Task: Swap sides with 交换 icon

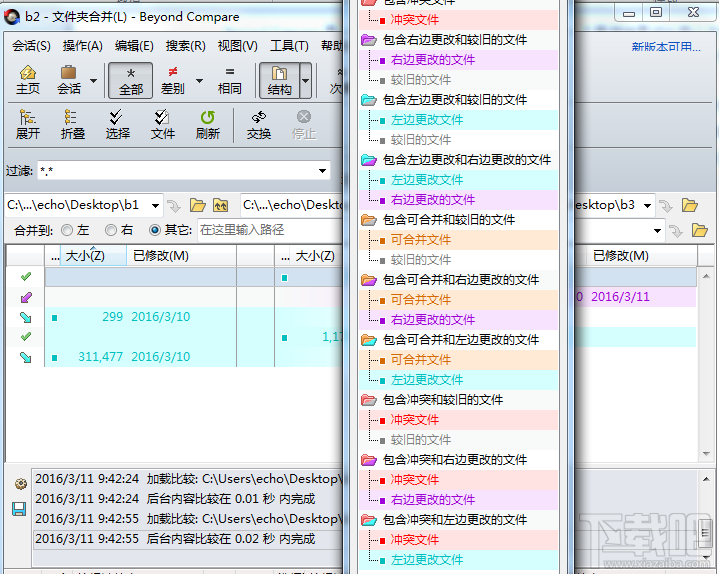Action: (259, 124)
